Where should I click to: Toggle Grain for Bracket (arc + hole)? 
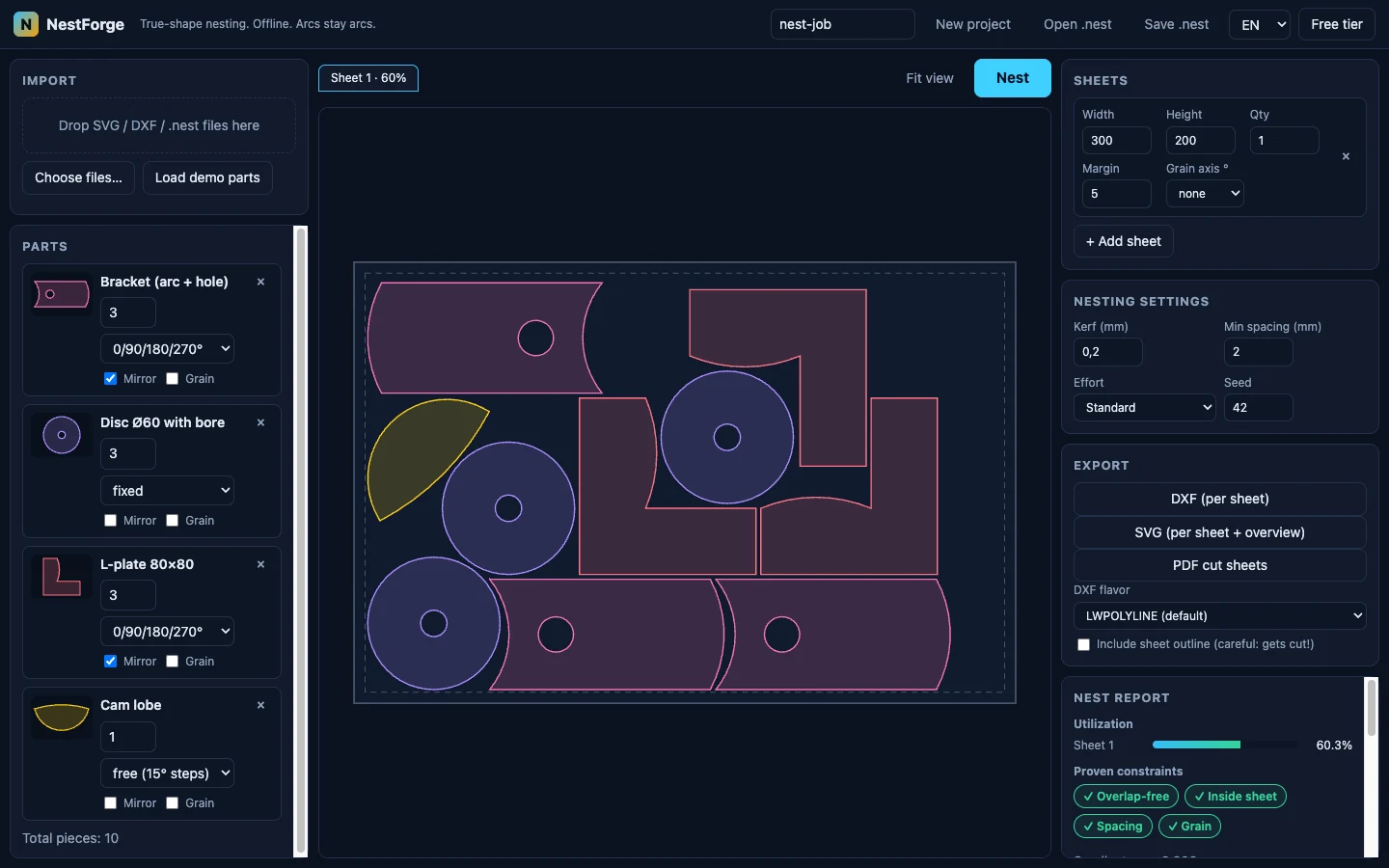click(172, 379)
